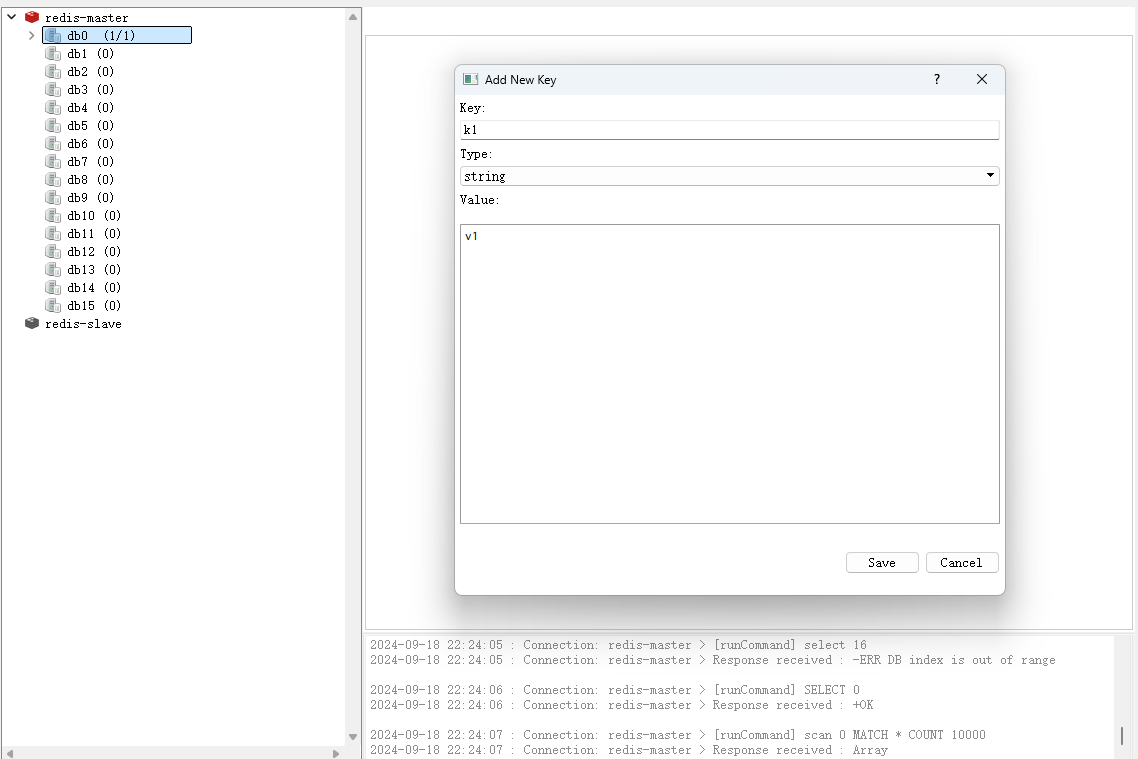Click tree panel horizontal scroll right arrow
Viewport: 1138px width, 759px height.
pyautogui.click(x=335, y=753)
